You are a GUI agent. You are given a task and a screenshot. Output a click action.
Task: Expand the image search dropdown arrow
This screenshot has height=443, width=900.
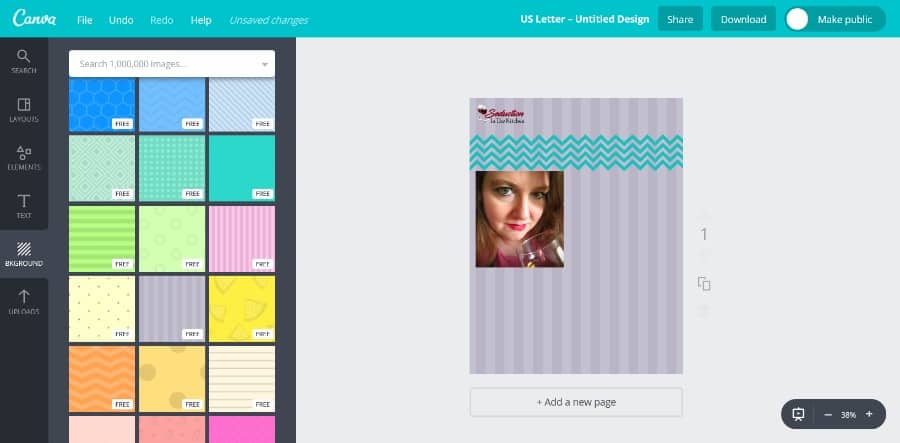pyautogui.click(x=265, y=64)
